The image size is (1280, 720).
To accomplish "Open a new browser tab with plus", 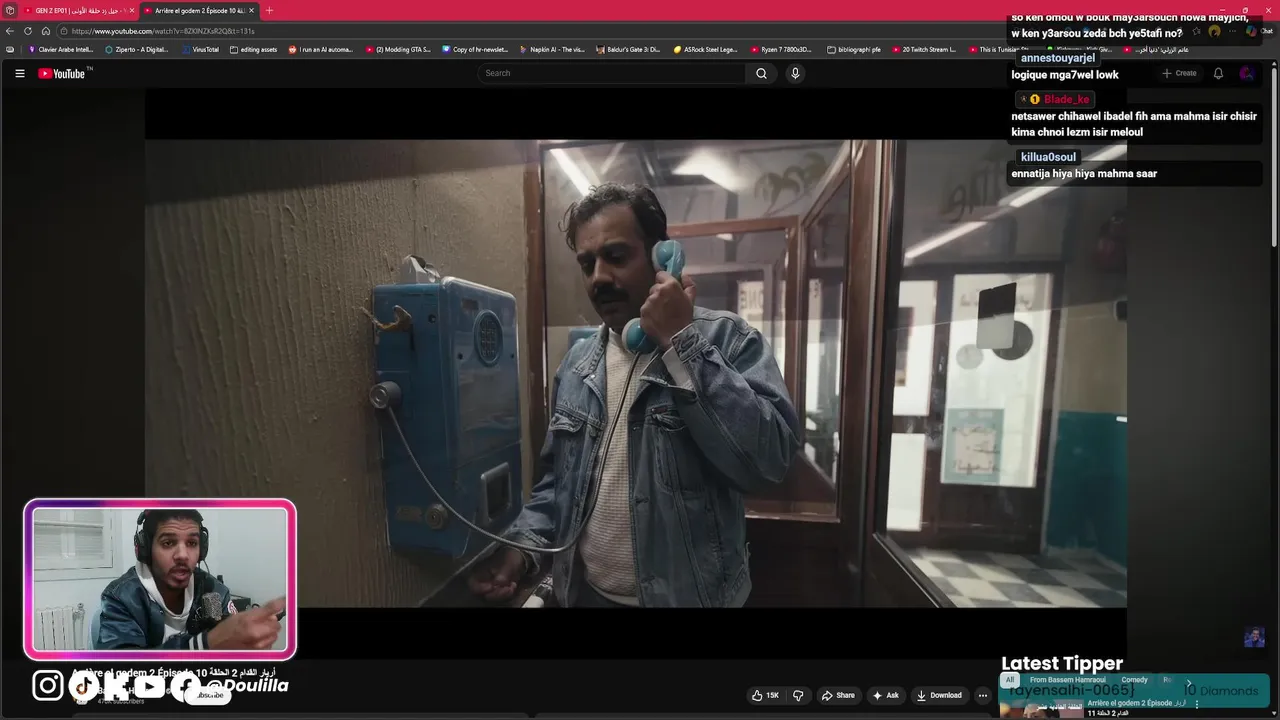I will click(269, 10).
